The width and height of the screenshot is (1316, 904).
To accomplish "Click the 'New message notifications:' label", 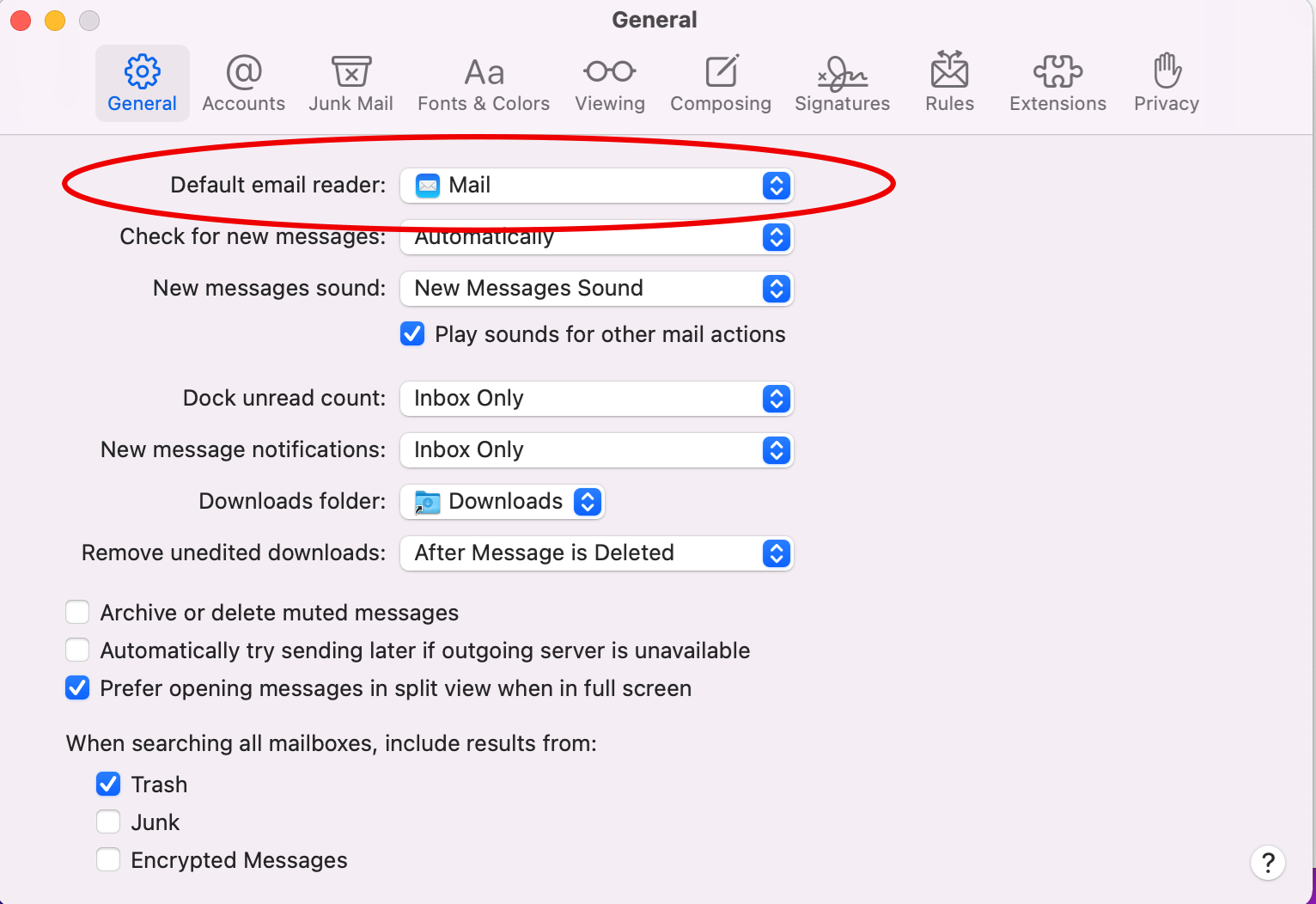I will coord(243,449).
